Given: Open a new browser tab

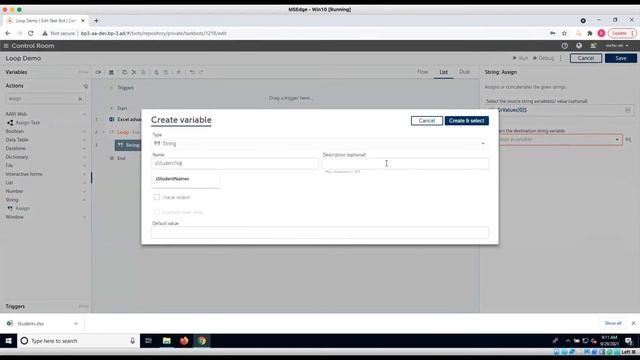Looking at the screenshot, I should (x=96, y=20).
